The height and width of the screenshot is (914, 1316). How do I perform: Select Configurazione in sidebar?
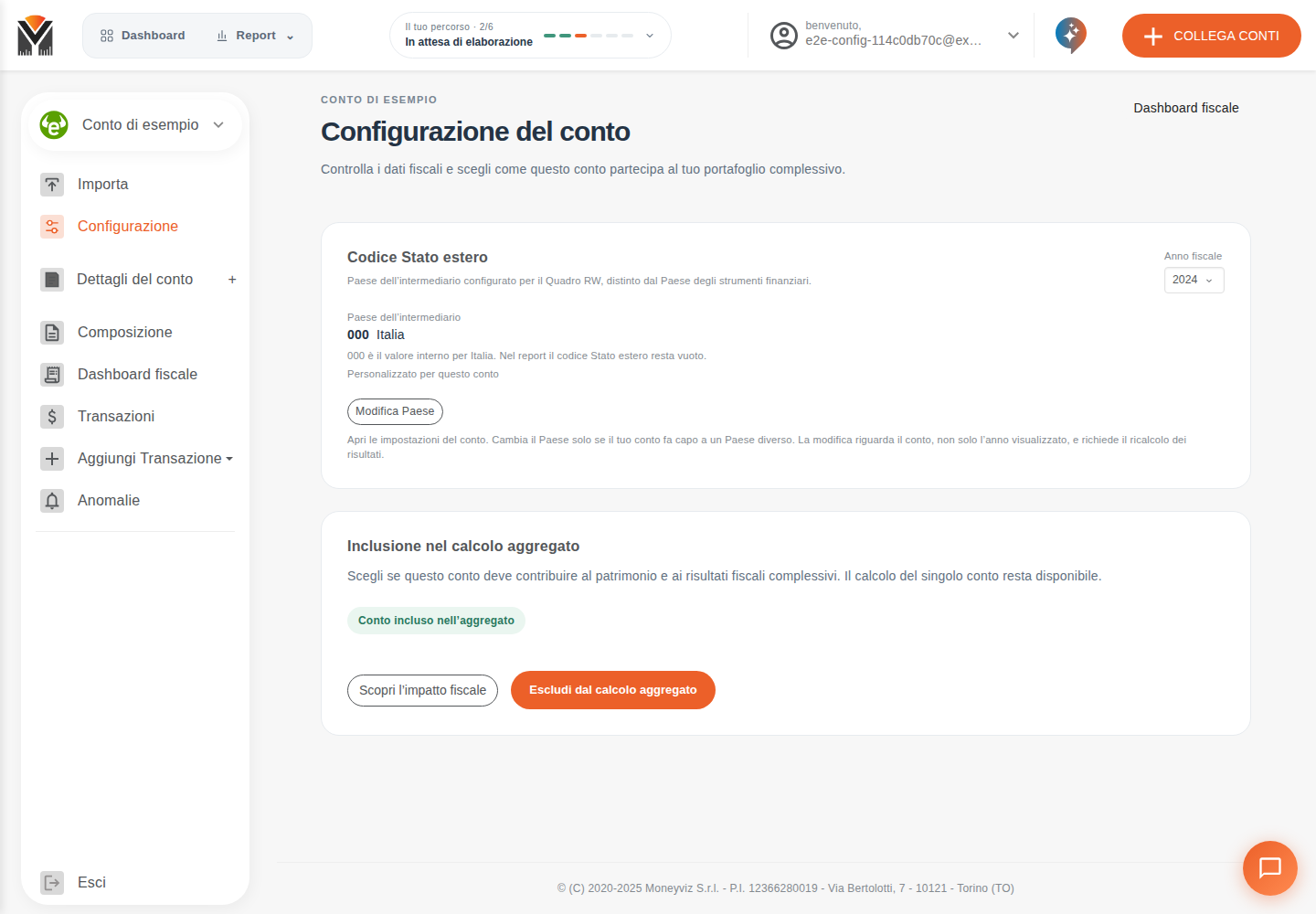pyautogui.click(x=128, y=227)
